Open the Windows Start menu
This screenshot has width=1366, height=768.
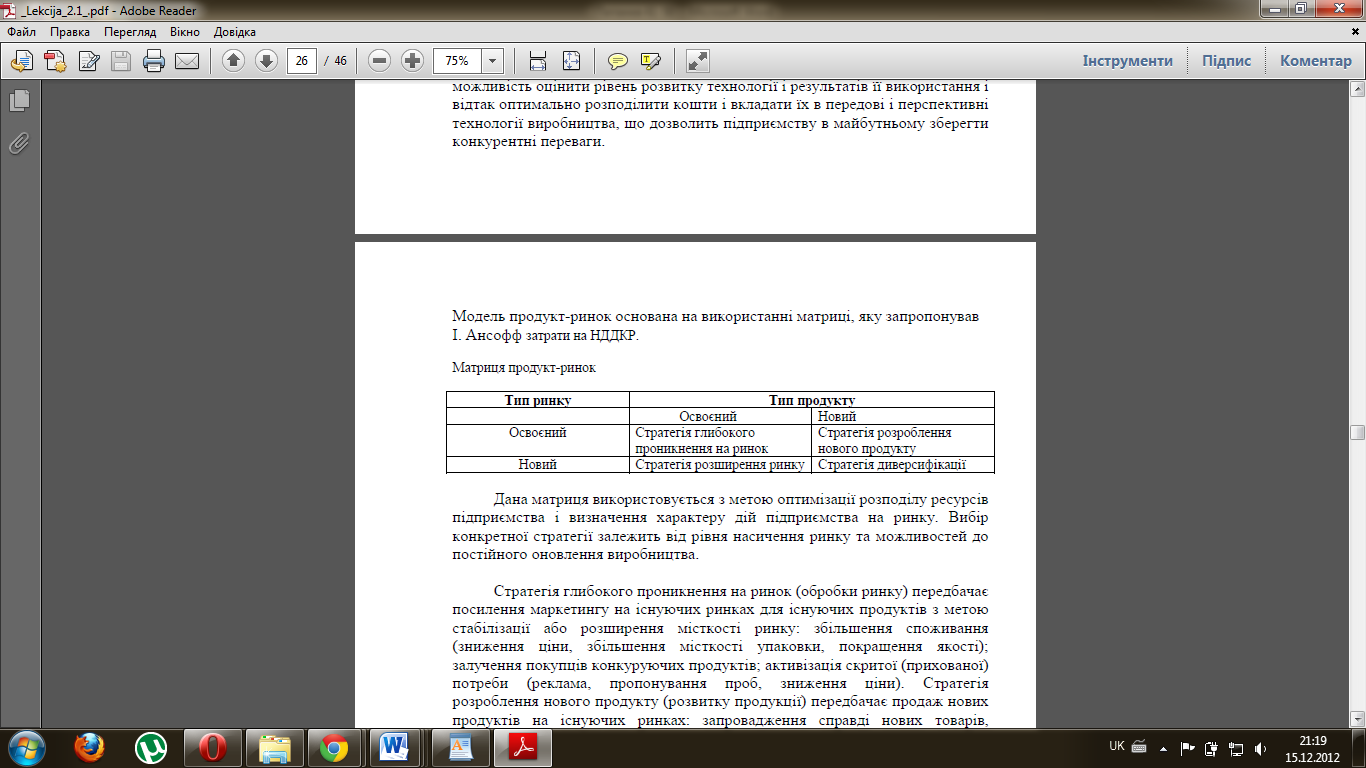point(27,747)
